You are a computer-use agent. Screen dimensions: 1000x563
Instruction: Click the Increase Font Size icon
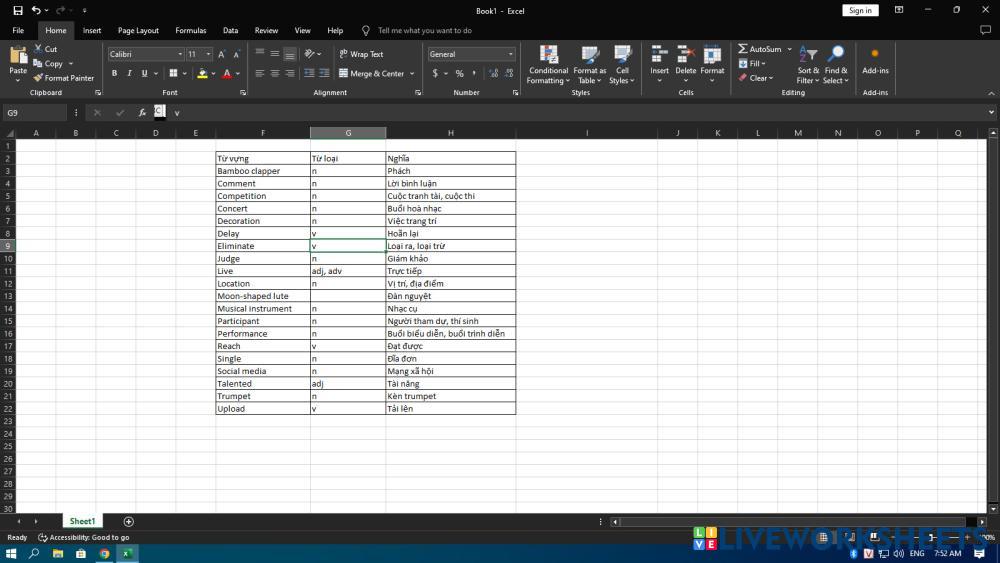[222, 54]
